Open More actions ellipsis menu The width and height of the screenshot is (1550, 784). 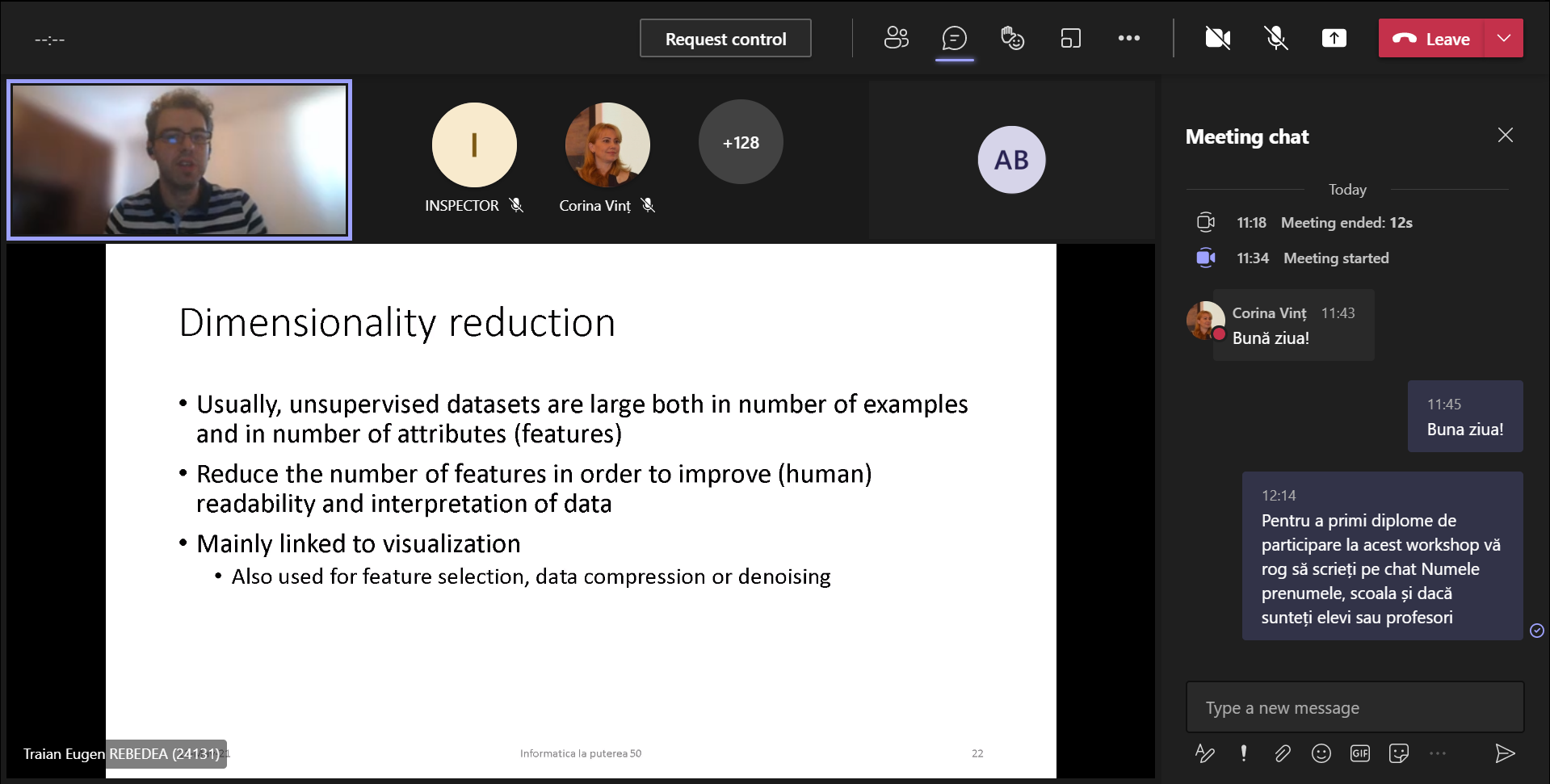pos(1128,38)
